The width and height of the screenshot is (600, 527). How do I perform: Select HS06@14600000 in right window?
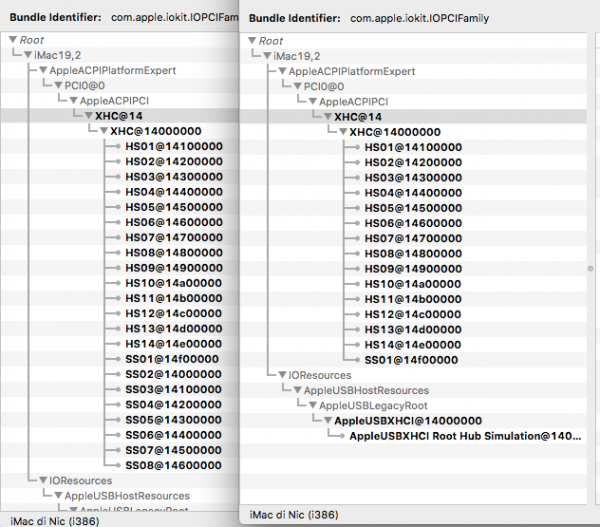[413, 223]
